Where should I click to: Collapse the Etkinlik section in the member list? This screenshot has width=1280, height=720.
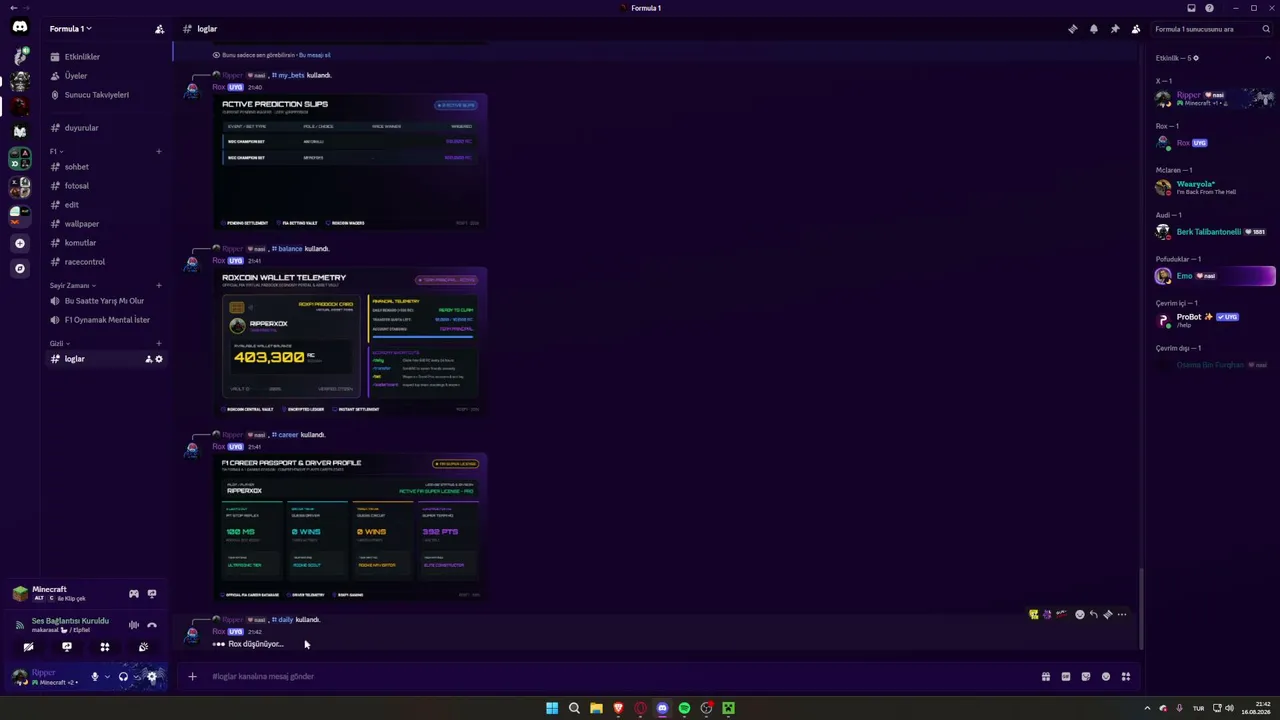(1268, 58)
